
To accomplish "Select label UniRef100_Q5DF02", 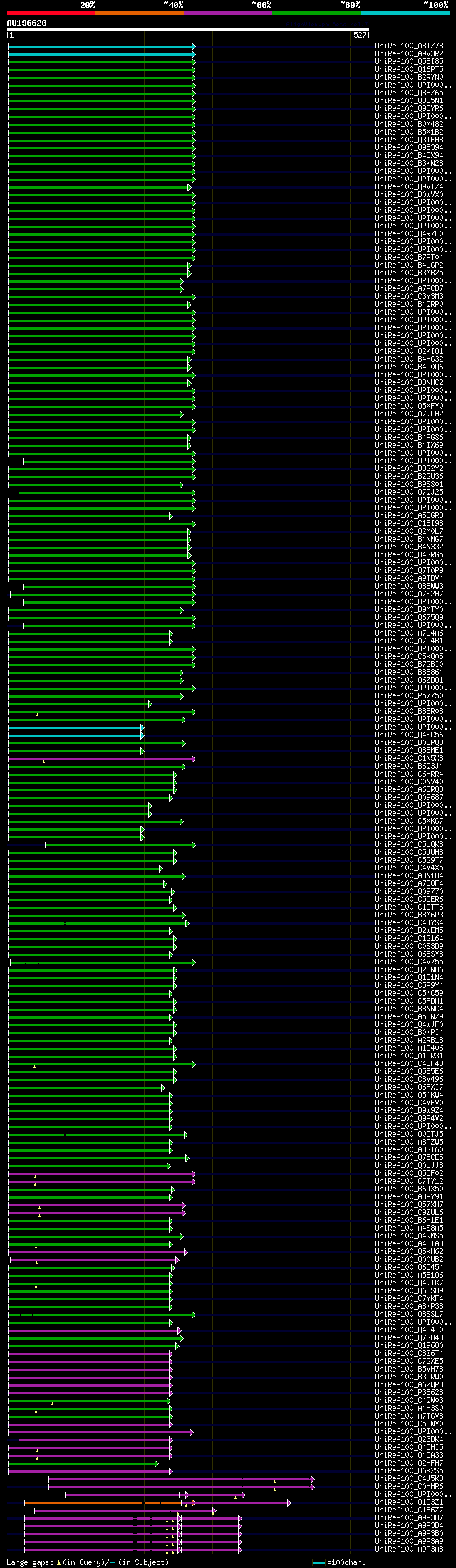I will pos(409,1173).
